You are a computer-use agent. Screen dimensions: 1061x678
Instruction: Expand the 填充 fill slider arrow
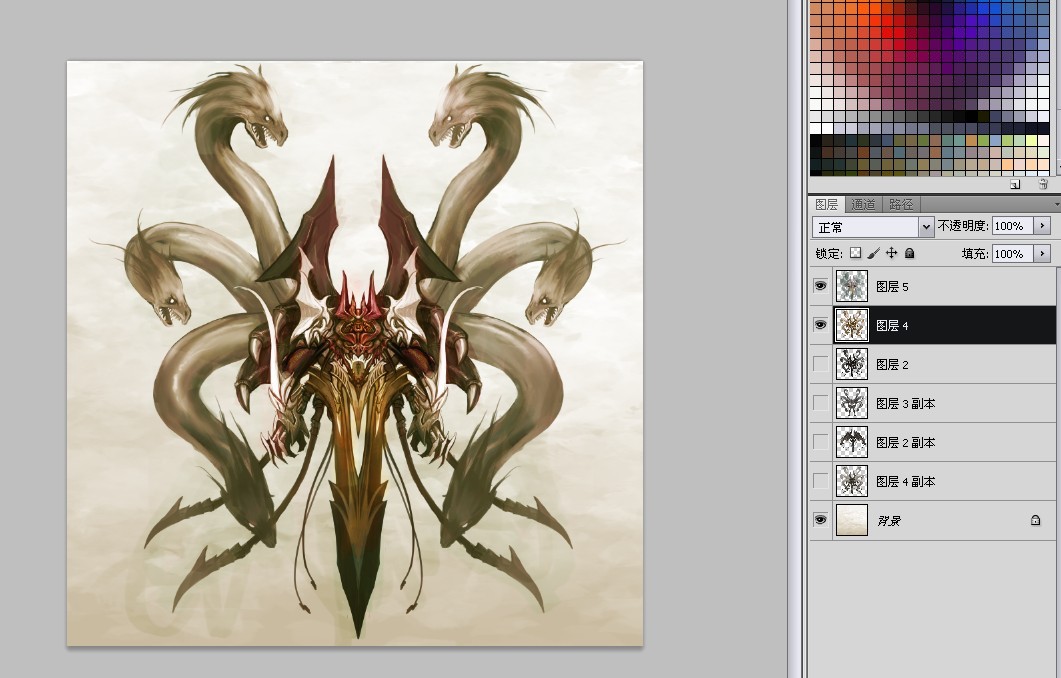[x=1042, y=254]
